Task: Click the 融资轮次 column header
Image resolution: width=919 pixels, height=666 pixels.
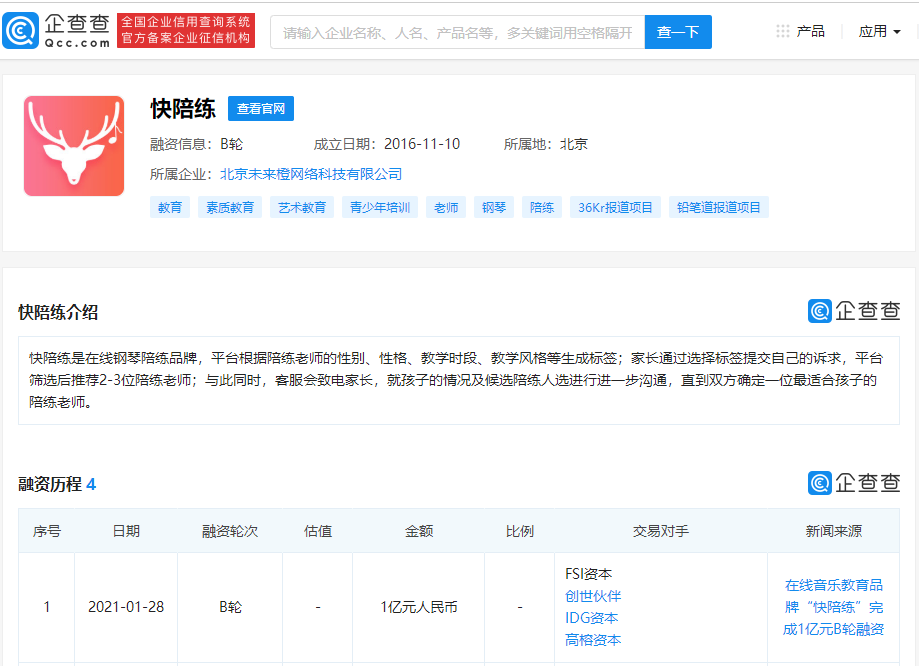Action: point(230,531)
